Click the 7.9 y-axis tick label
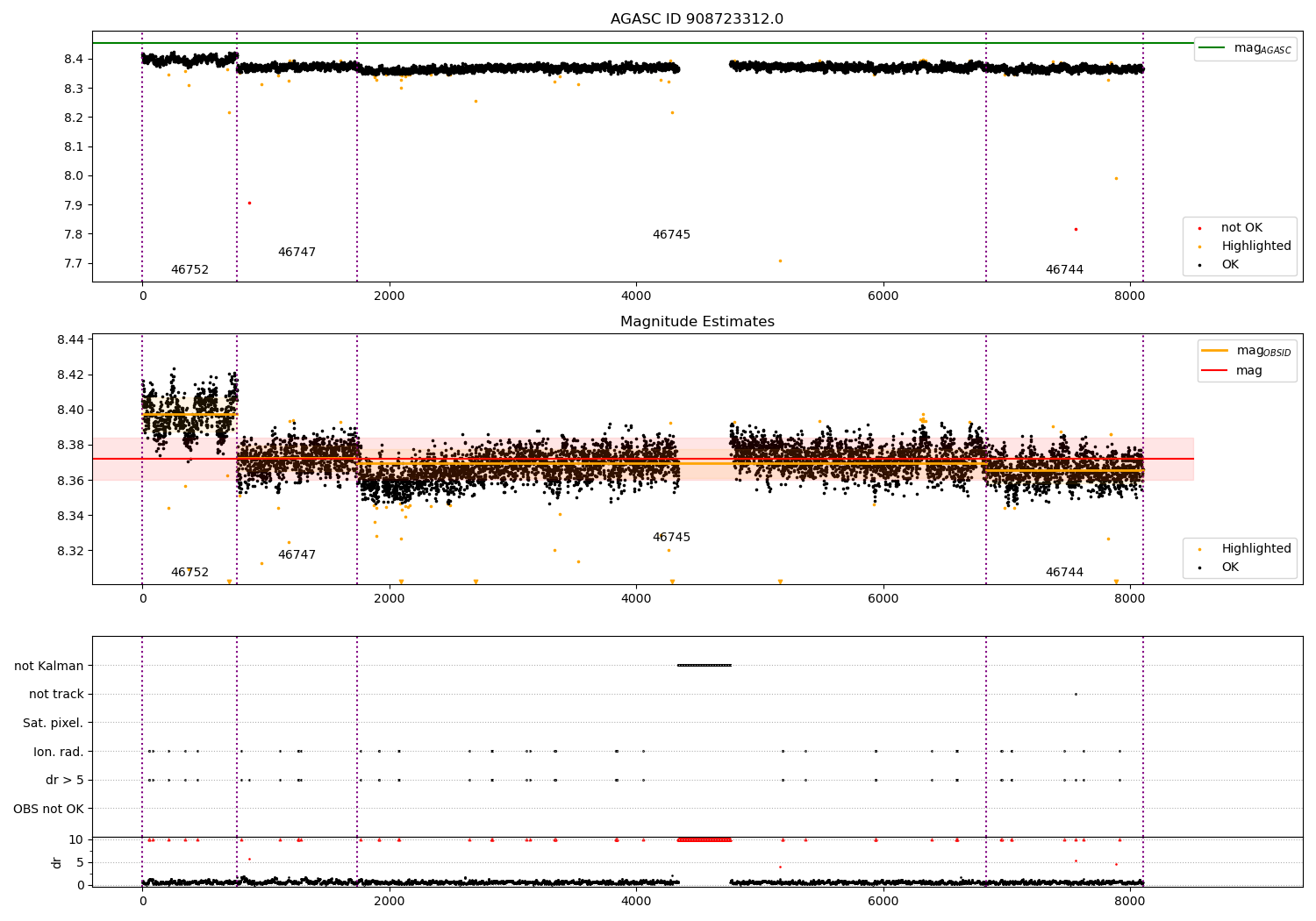 coord(74,205)
